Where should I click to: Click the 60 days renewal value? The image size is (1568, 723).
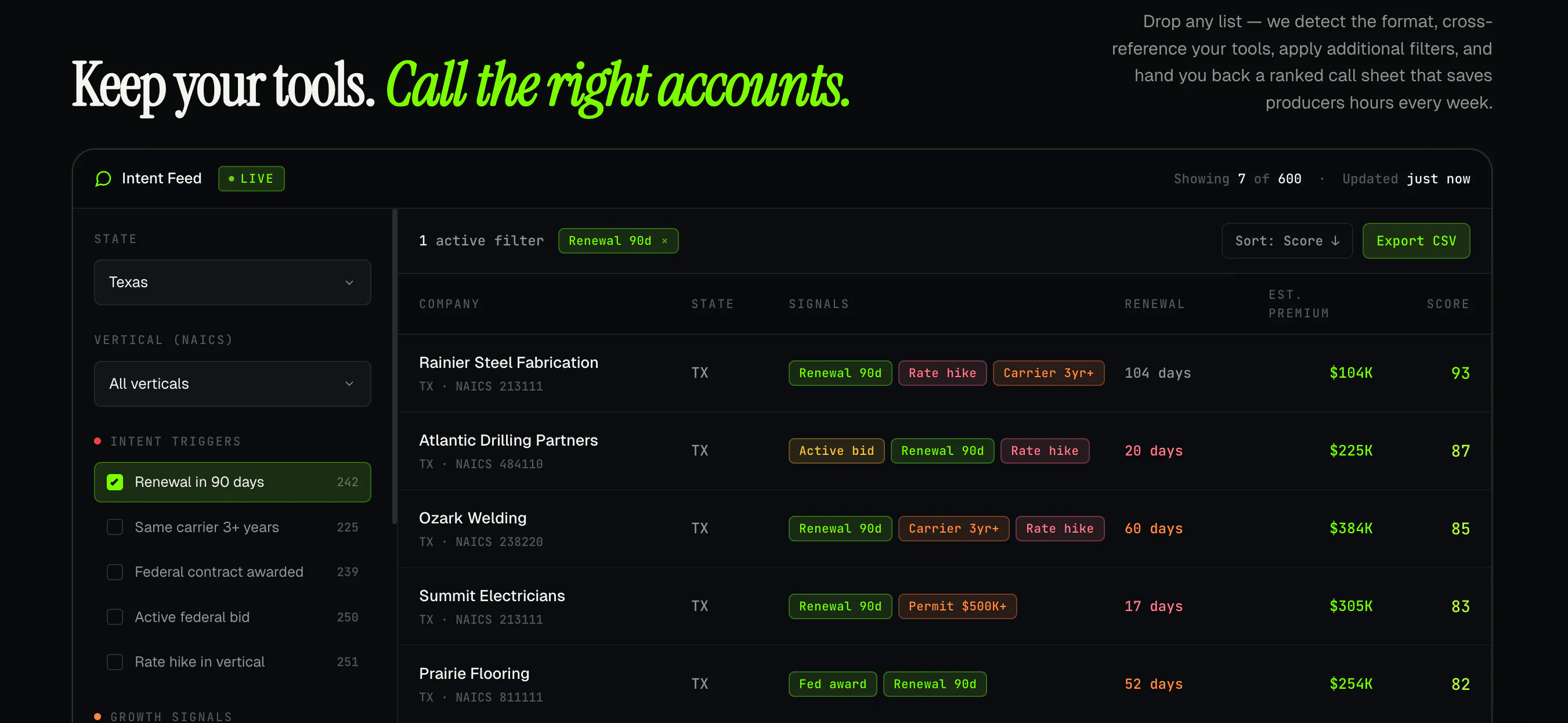pyautogui.click(x=1154, y=529)
